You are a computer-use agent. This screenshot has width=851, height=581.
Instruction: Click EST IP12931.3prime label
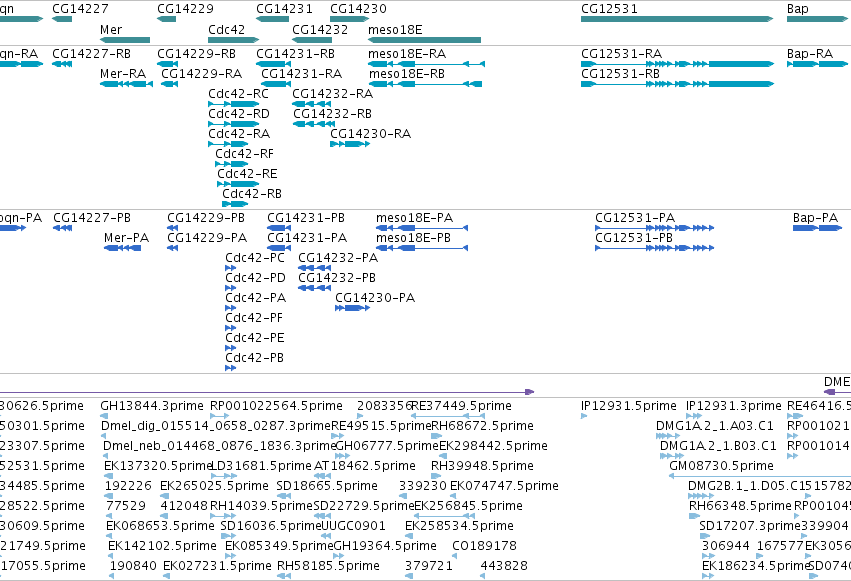coord(734,406)
